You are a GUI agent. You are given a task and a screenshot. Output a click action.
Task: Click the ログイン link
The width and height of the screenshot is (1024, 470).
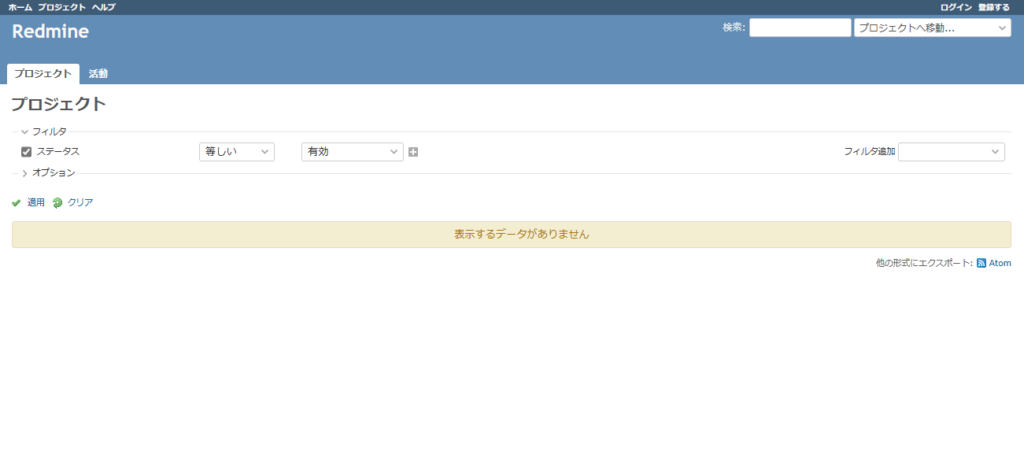coord(956,7)
